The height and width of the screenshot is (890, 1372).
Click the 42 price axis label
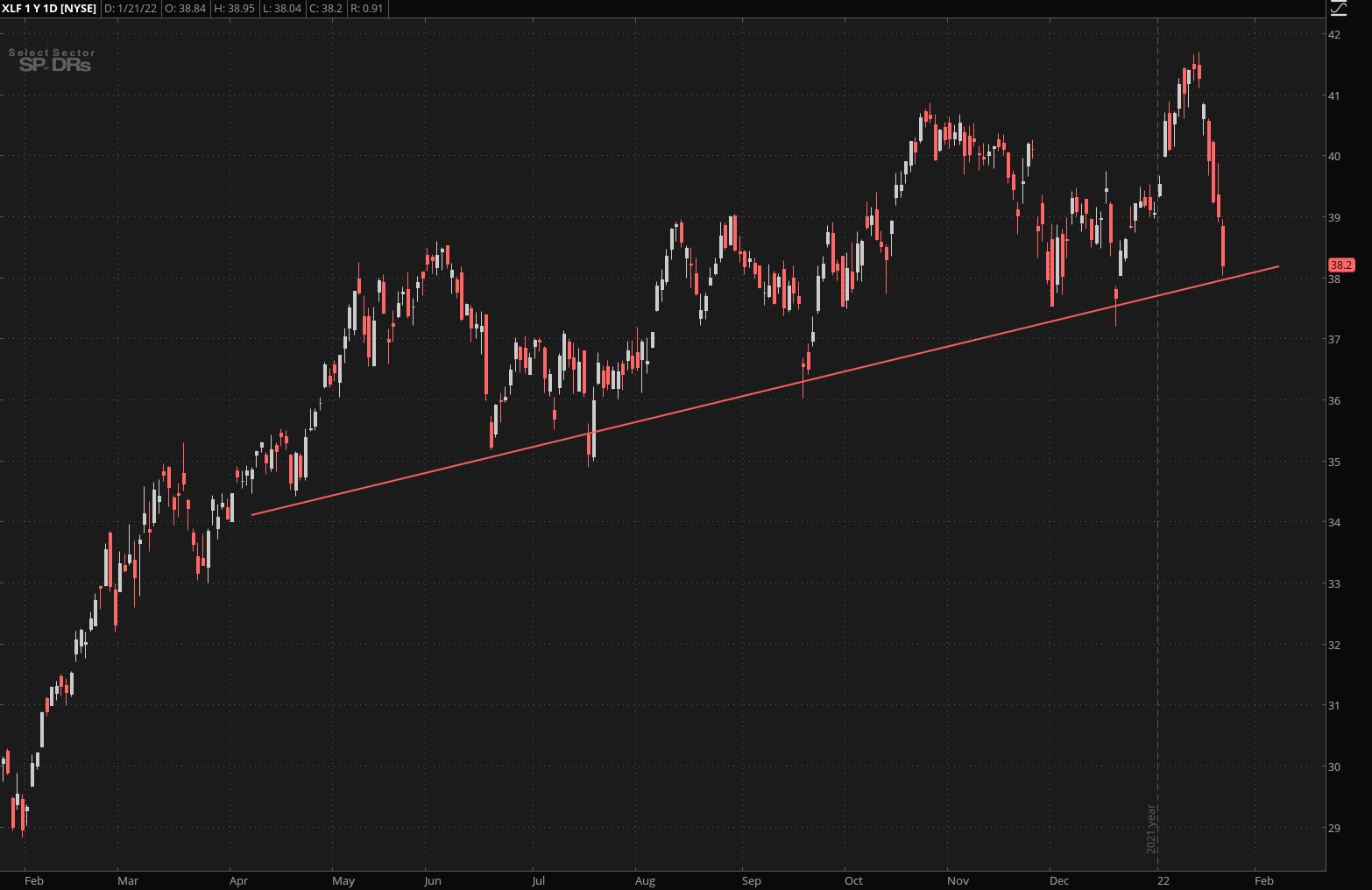[x=1334, y=34]
